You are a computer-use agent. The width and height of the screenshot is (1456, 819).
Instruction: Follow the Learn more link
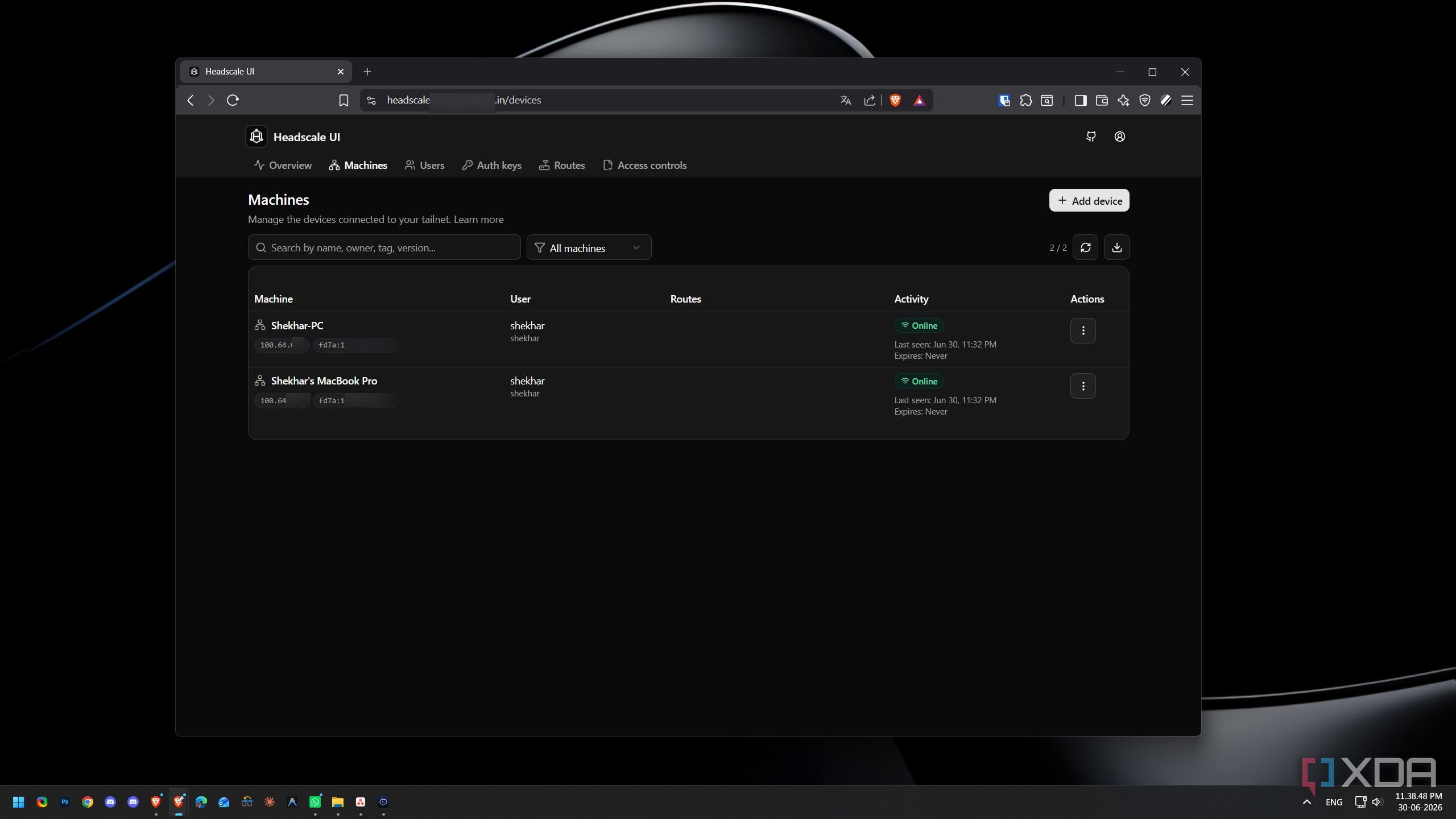478,220
